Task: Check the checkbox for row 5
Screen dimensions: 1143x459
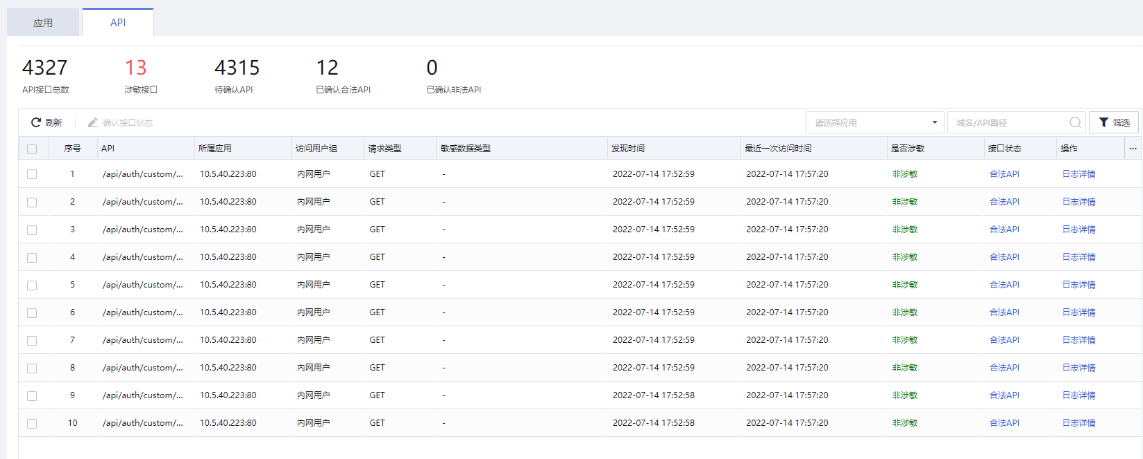Action: (x=31, y=285)
